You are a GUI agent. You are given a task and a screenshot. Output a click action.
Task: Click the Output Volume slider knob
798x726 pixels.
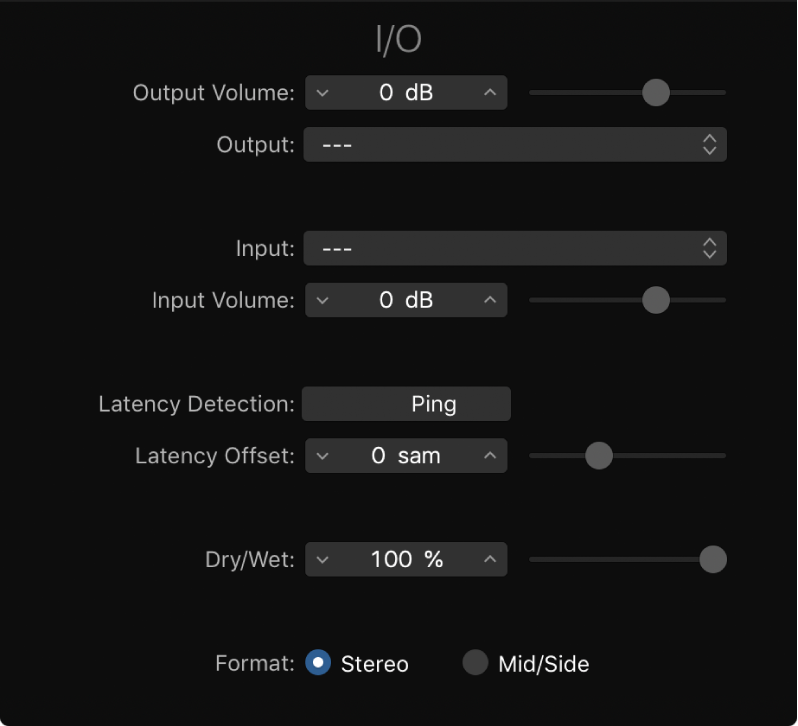point(656,93)
